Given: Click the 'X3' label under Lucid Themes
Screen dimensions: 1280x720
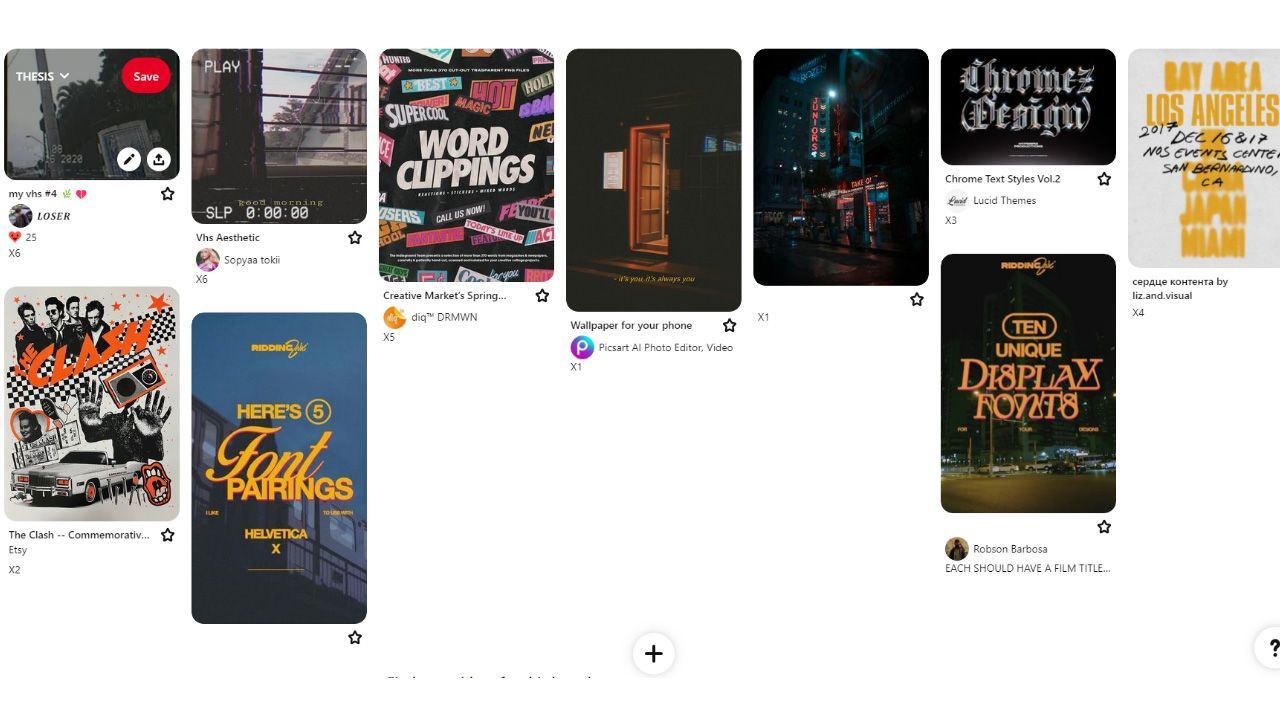Looking at the screenshot, I should tap(951, 221).
